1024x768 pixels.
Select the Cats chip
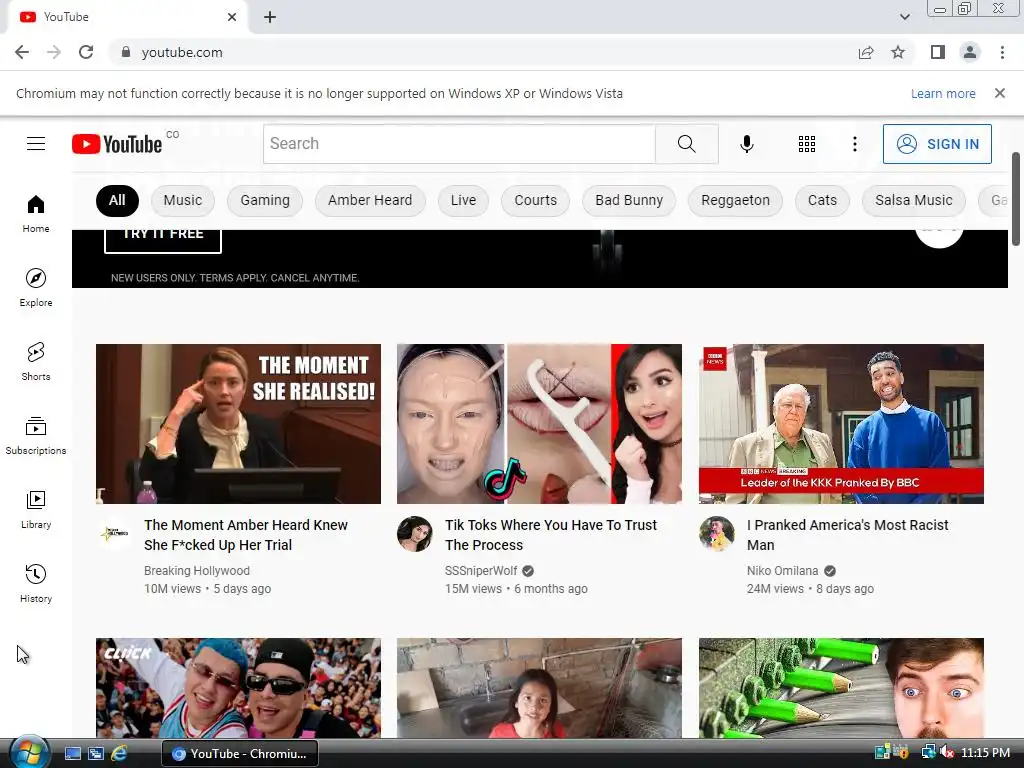point(822,200)
